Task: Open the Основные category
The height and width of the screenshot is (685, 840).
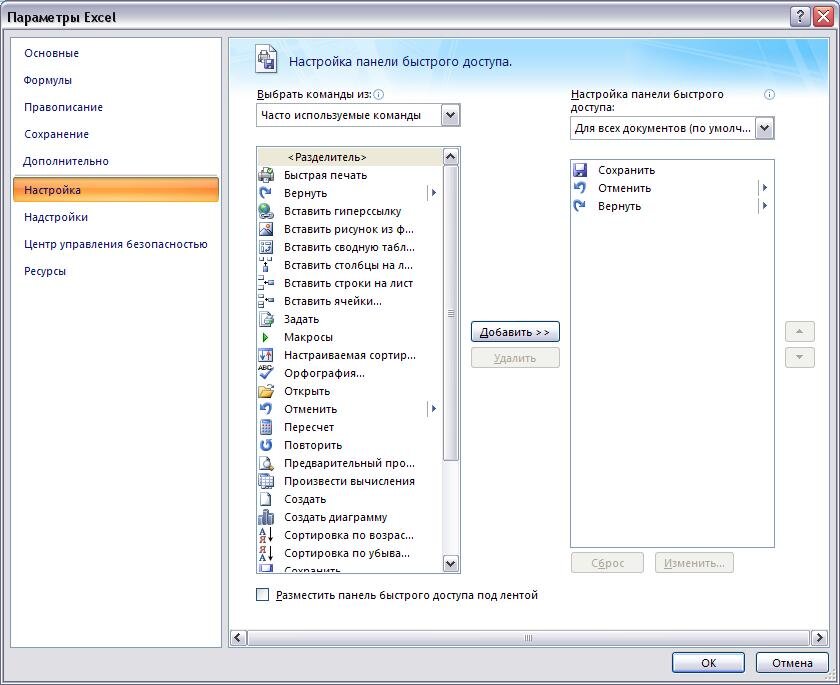Action: [51, 54]
